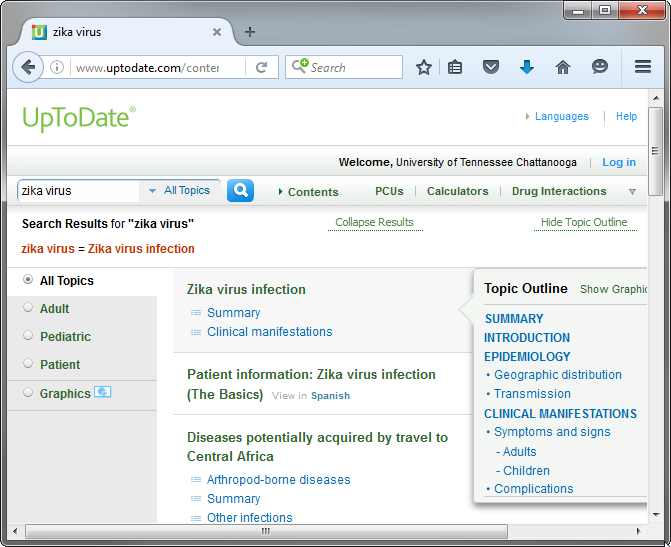Open the Help link
The height and width of the screenshot is (547, 671).
(x=626, y=116)
